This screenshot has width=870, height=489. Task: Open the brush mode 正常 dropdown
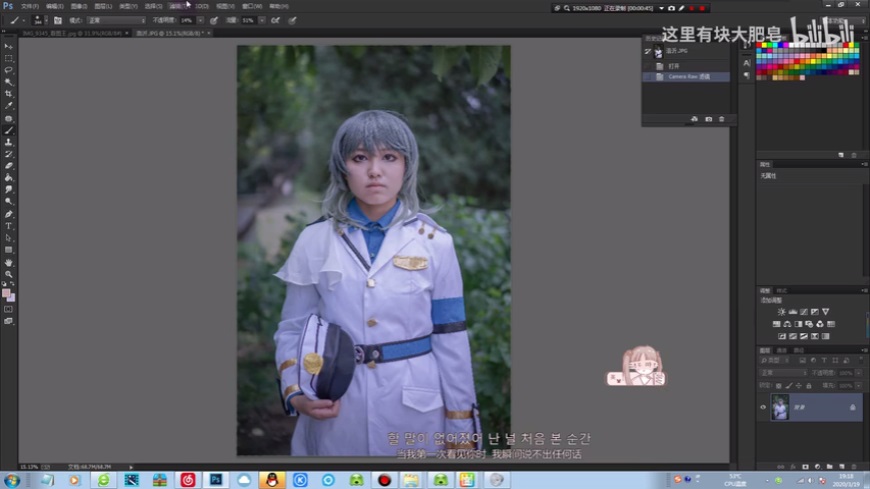coord(116,20)
